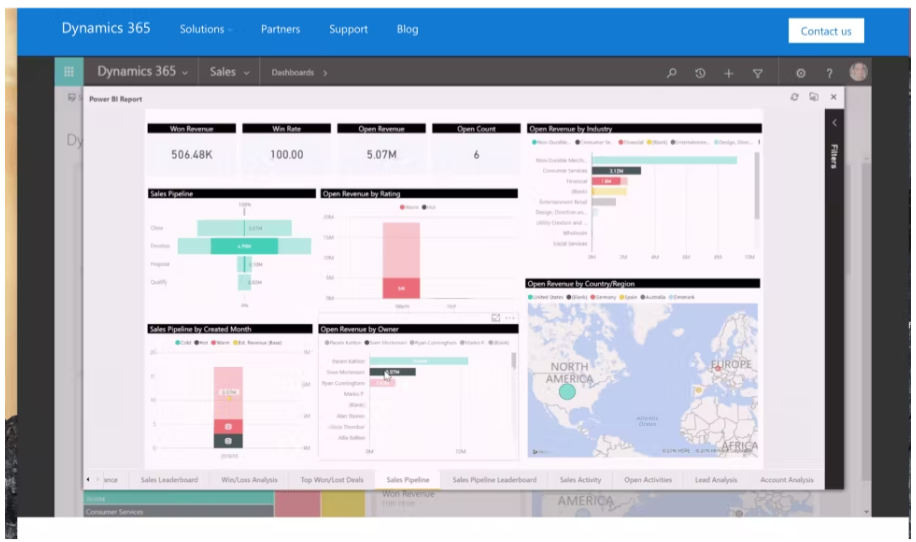
Task: Open the Account Analysis tab
Action: [786, 480]
